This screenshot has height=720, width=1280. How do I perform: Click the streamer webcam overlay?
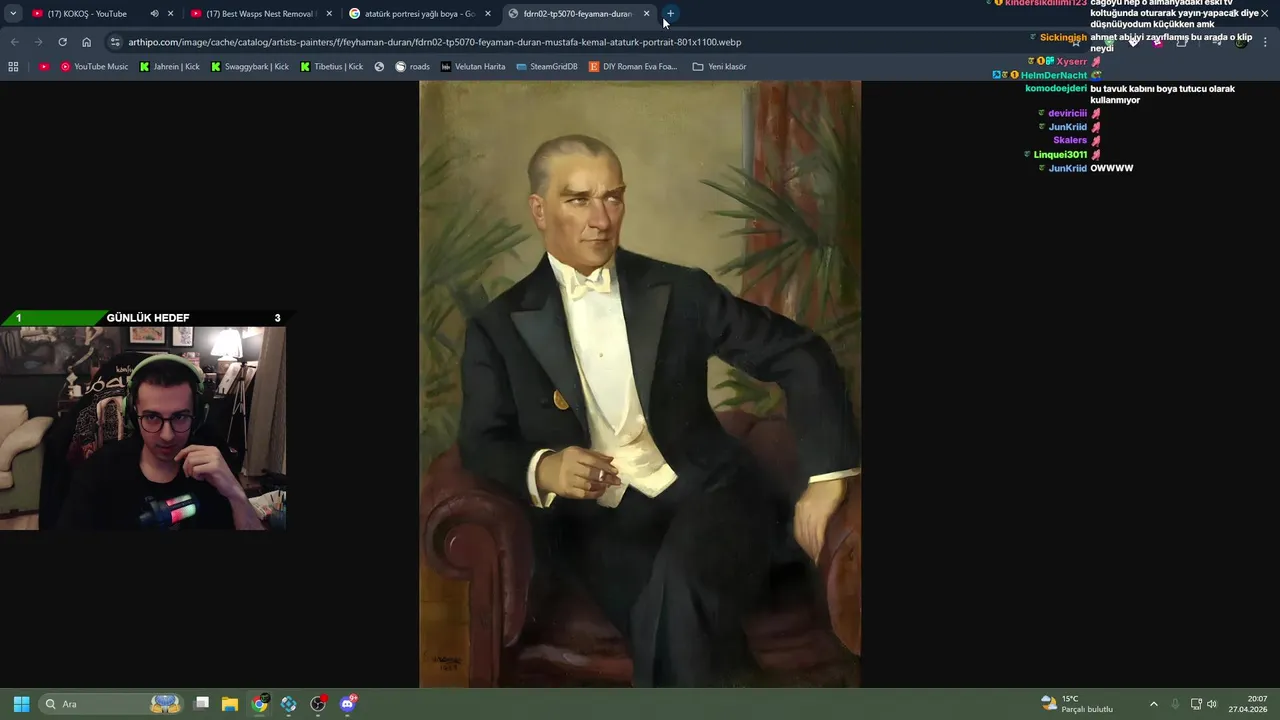143,428
